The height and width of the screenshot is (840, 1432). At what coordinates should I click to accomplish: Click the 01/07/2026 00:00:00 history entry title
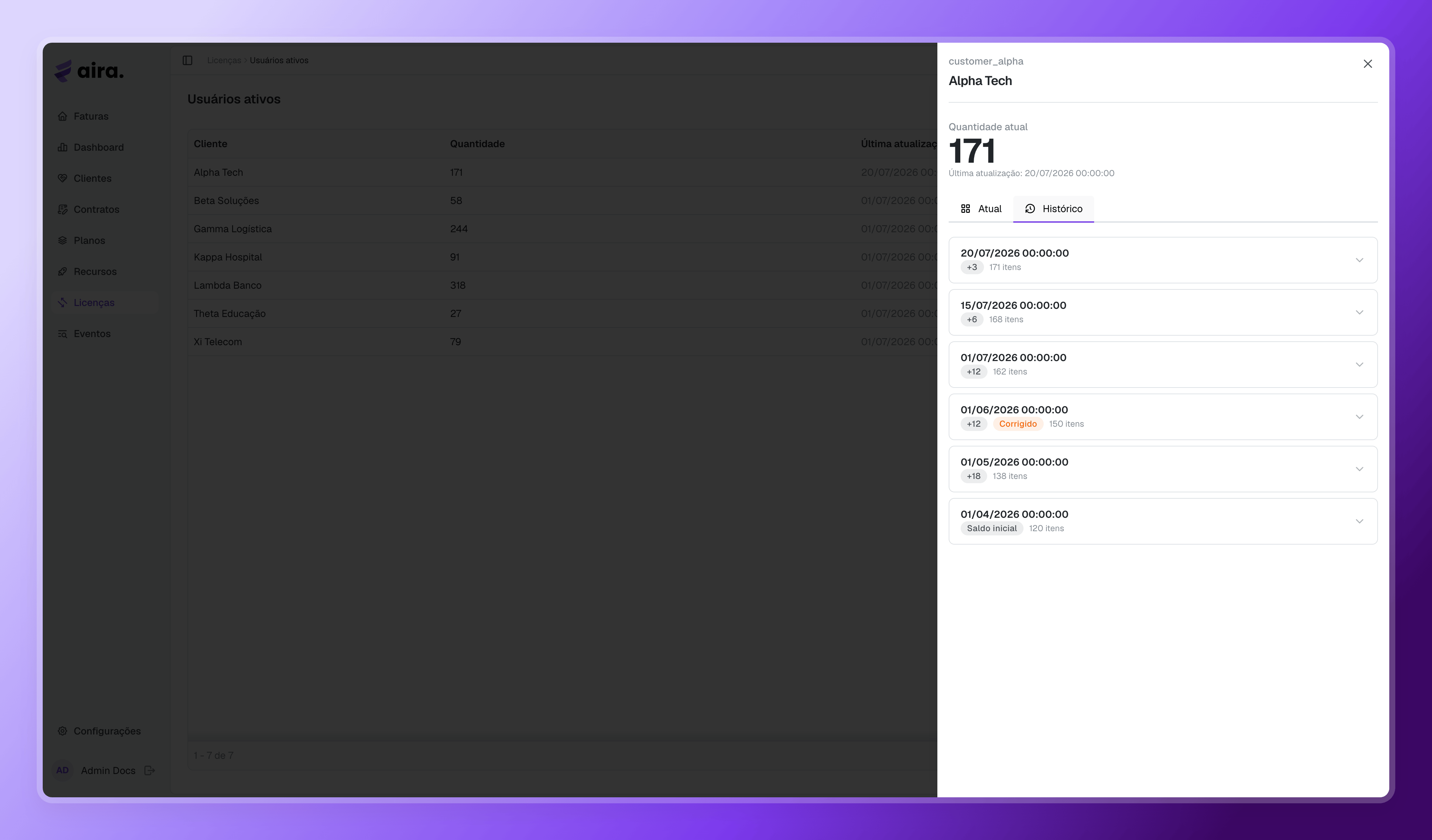1013,357
